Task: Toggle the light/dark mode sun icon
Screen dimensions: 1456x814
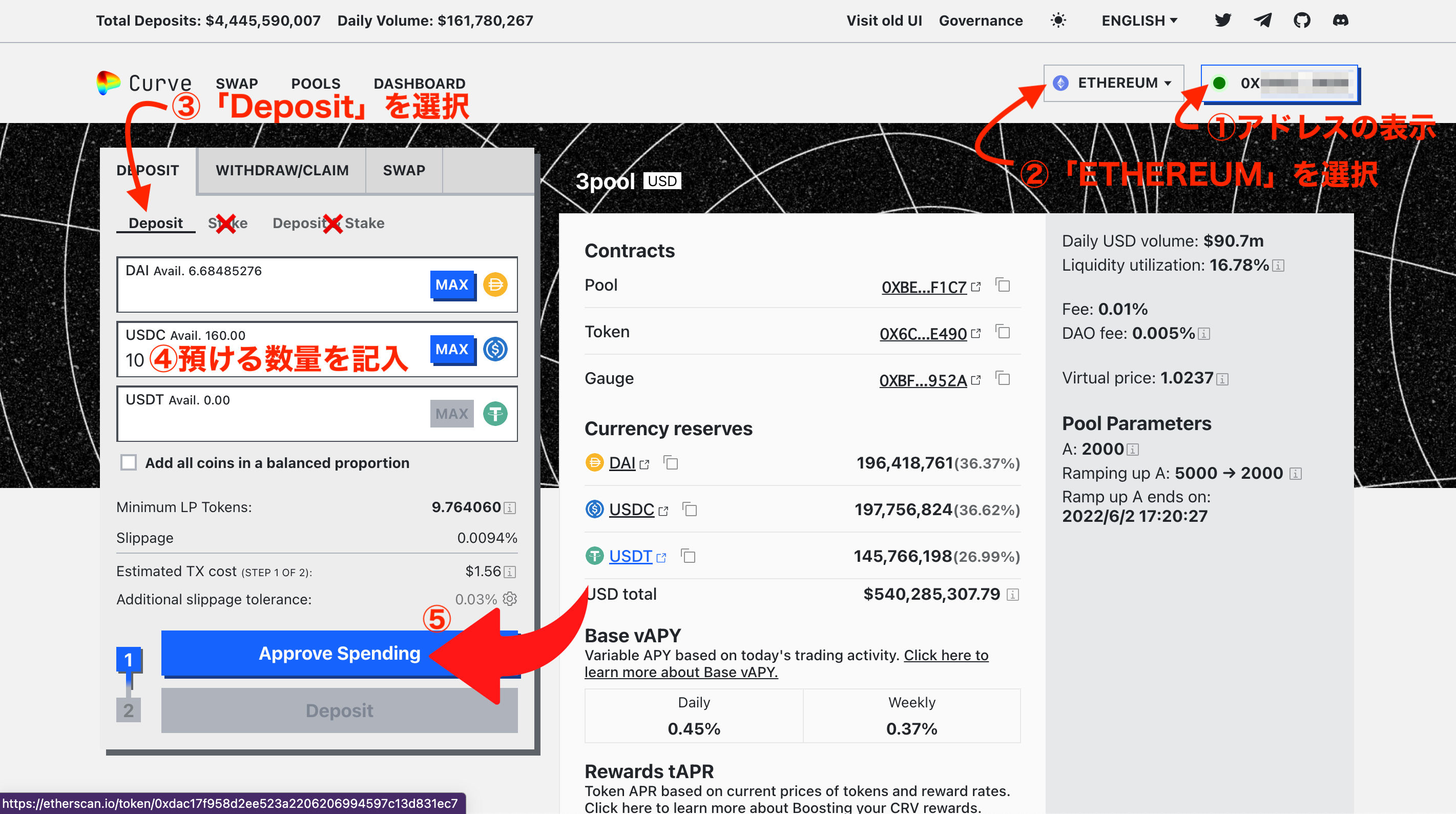Action: [x=1058, y=20]
